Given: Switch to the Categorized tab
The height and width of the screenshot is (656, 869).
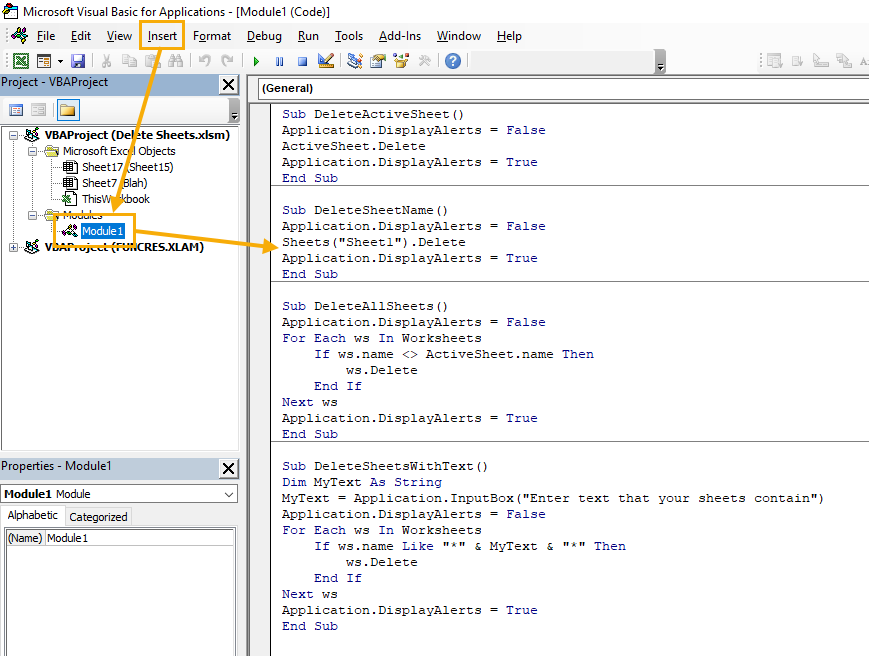Looking at the screenshot, I should (98, 517).
